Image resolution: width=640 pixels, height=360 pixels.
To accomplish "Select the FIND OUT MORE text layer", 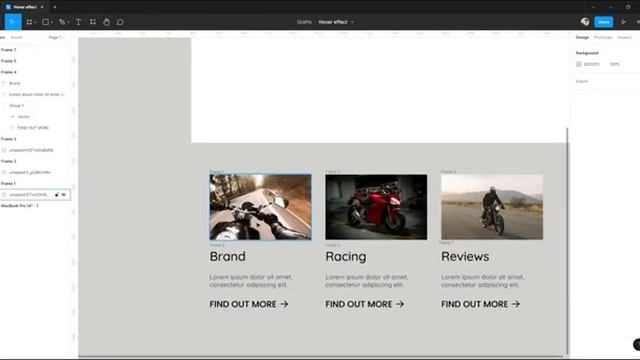I will [33, 128].
